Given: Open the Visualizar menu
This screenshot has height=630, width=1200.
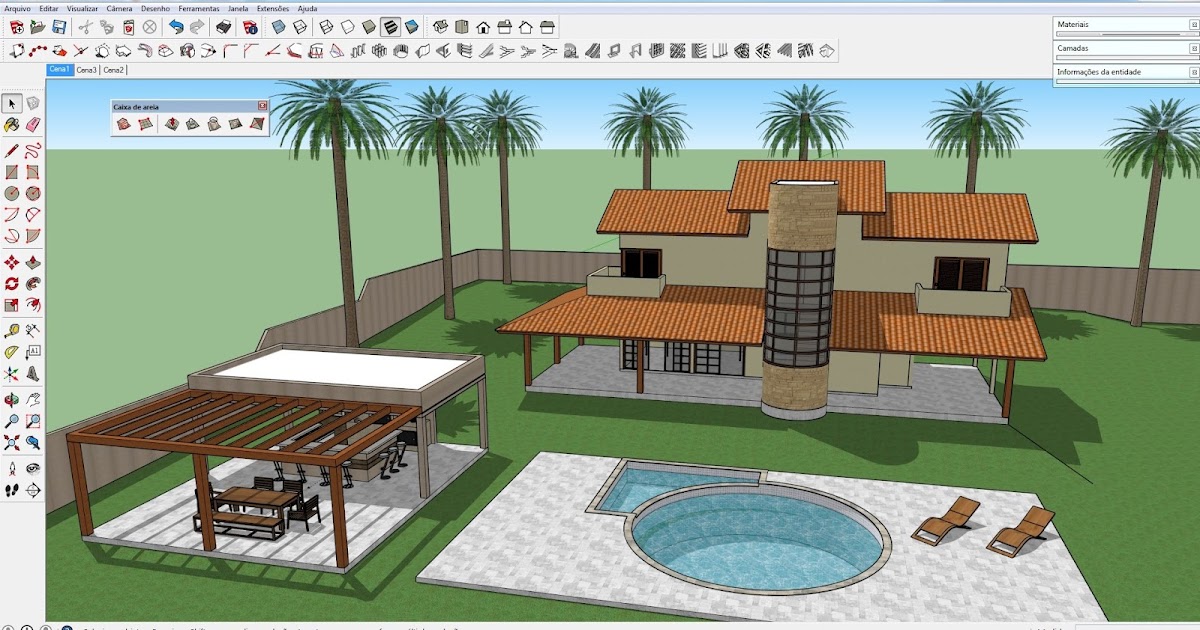Looking at the screenshot, I should point(83,8).
